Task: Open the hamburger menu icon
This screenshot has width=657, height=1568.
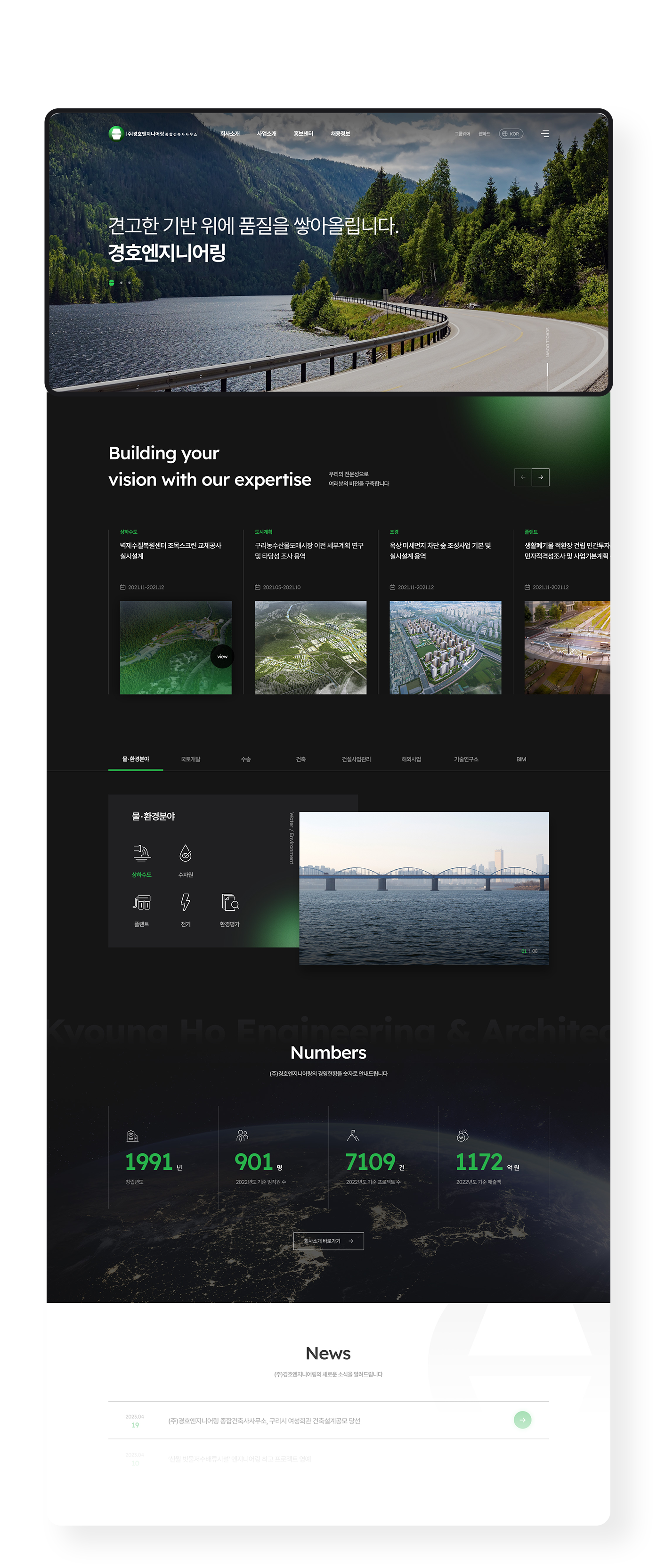Action: (x=545, y=134)
